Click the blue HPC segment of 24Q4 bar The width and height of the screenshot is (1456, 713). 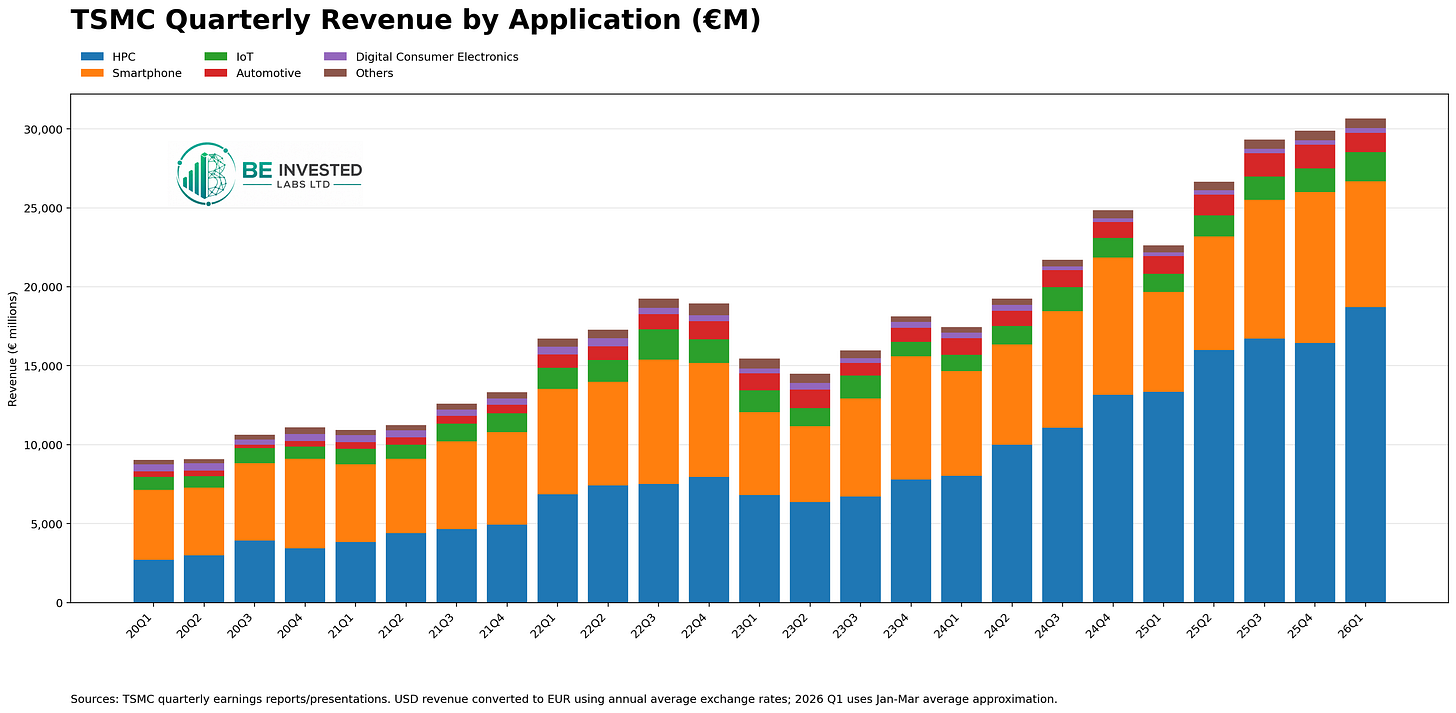point(1113,499)
